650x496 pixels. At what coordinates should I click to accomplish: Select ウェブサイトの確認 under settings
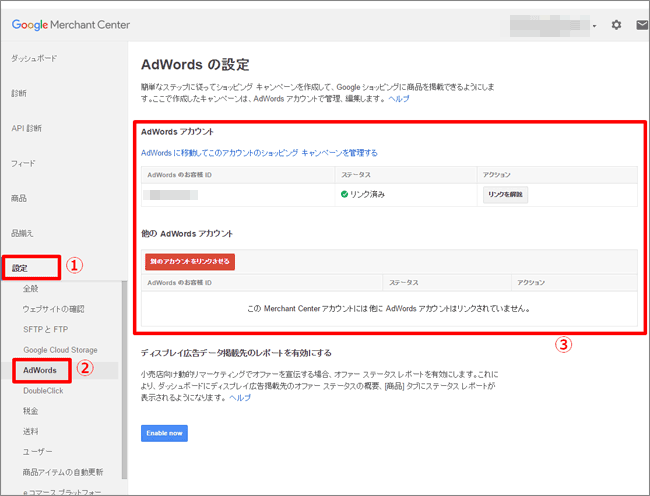coord(53,309)
